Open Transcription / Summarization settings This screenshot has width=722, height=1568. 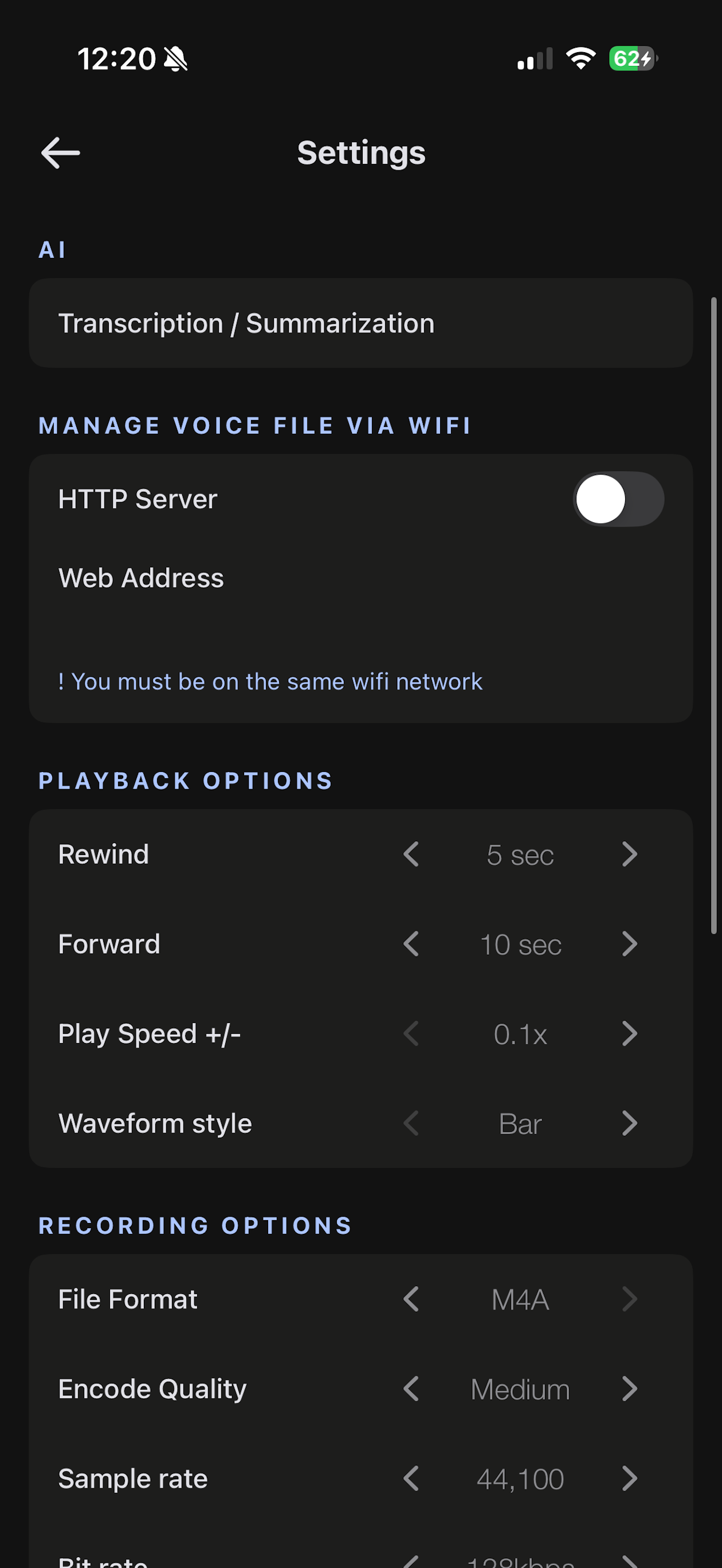(x=361, y=323)
